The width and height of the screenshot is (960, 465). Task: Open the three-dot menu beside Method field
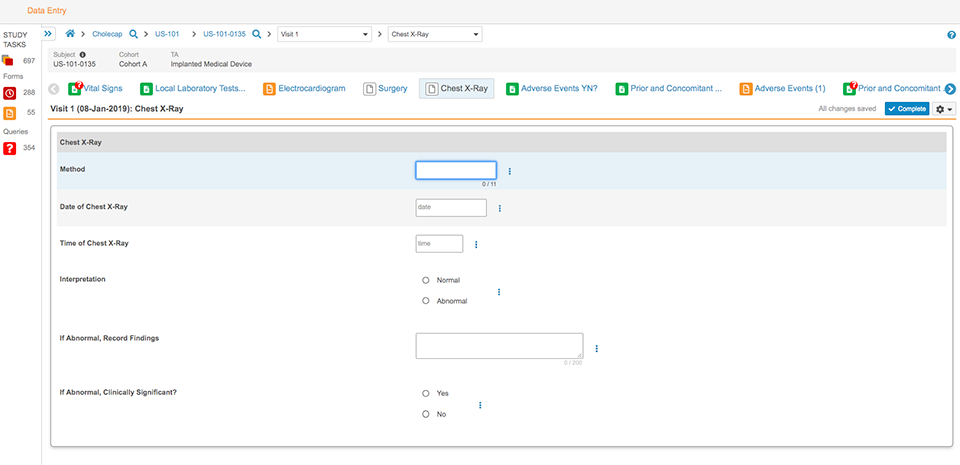tap(509, 171)
